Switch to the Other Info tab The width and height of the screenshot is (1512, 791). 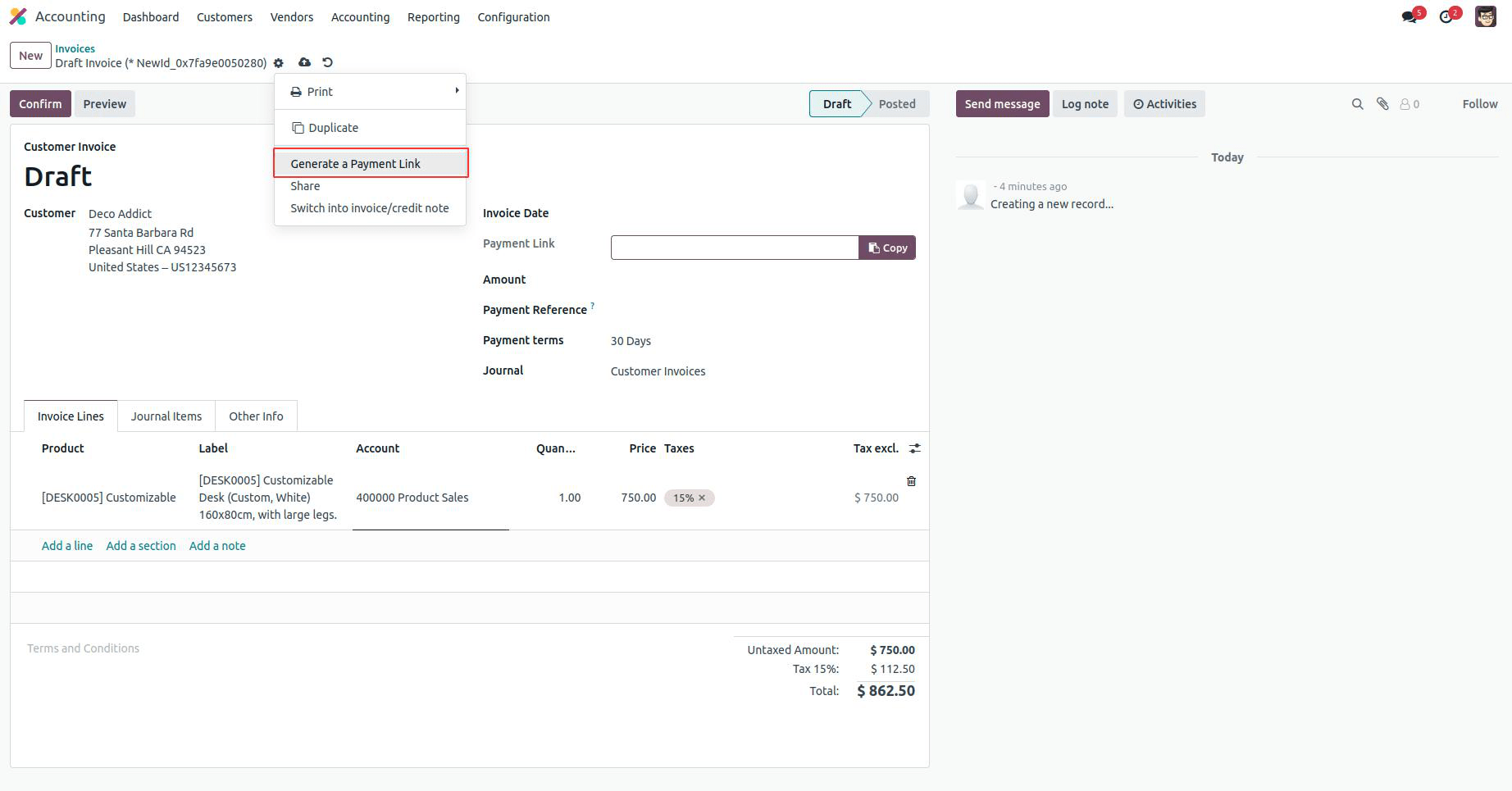[256, 416]
